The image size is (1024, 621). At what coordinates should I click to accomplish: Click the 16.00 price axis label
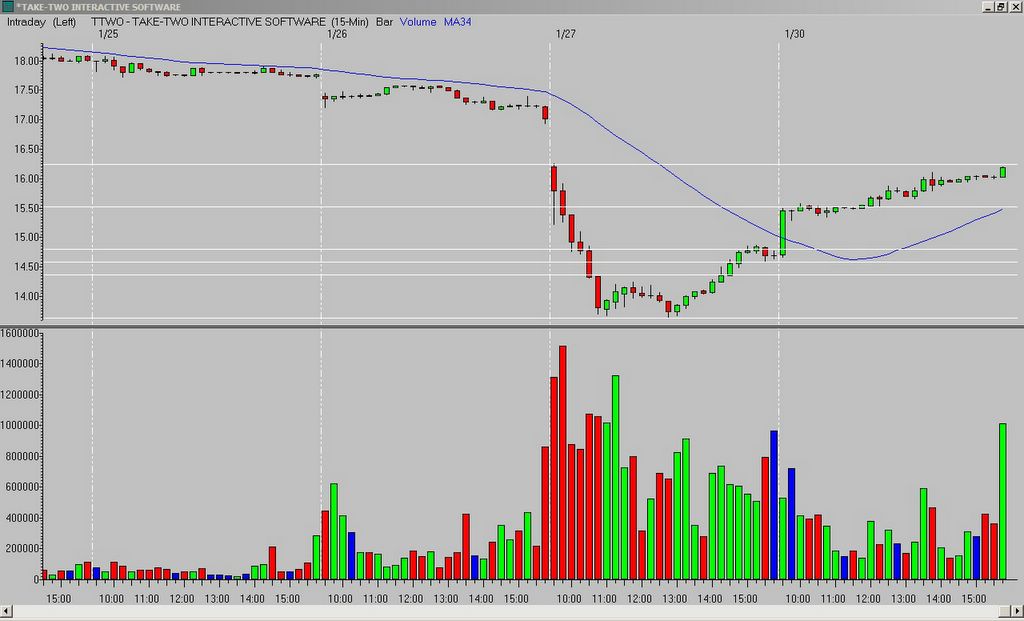click(x=27, y=178)
